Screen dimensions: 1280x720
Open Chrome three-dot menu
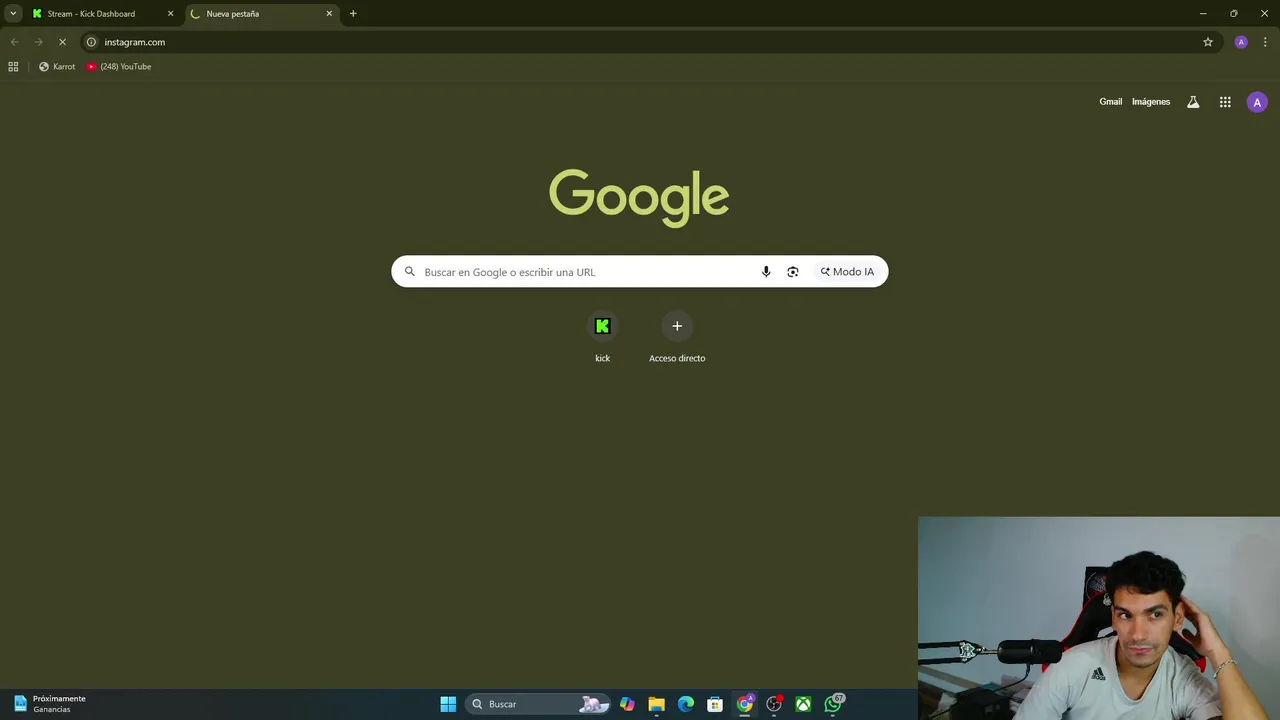point(1265,42)
